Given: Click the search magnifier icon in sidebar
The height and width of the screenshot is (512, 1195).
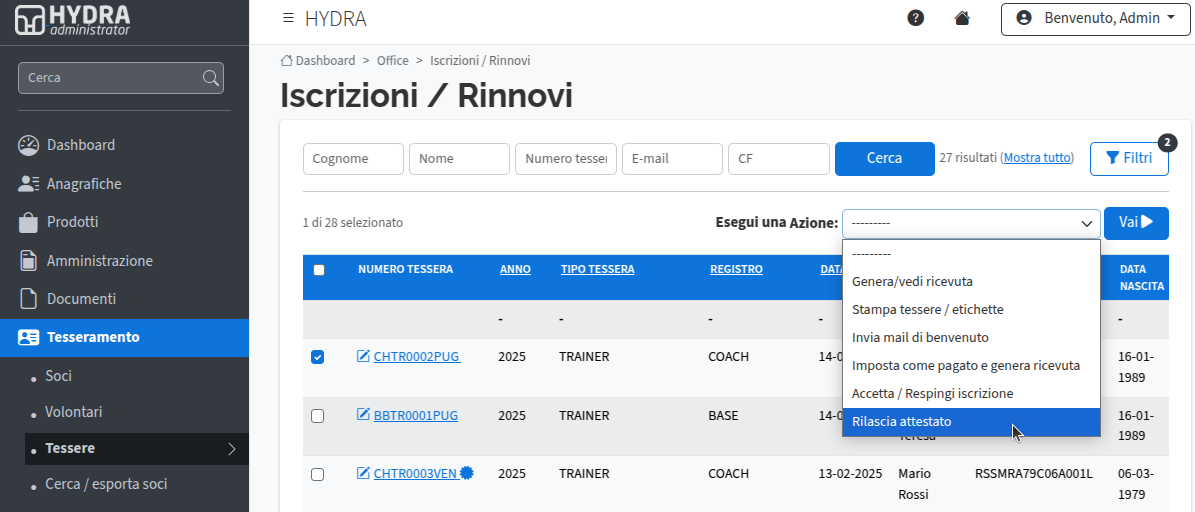Looking at the screenshot, I should (210, 78).
